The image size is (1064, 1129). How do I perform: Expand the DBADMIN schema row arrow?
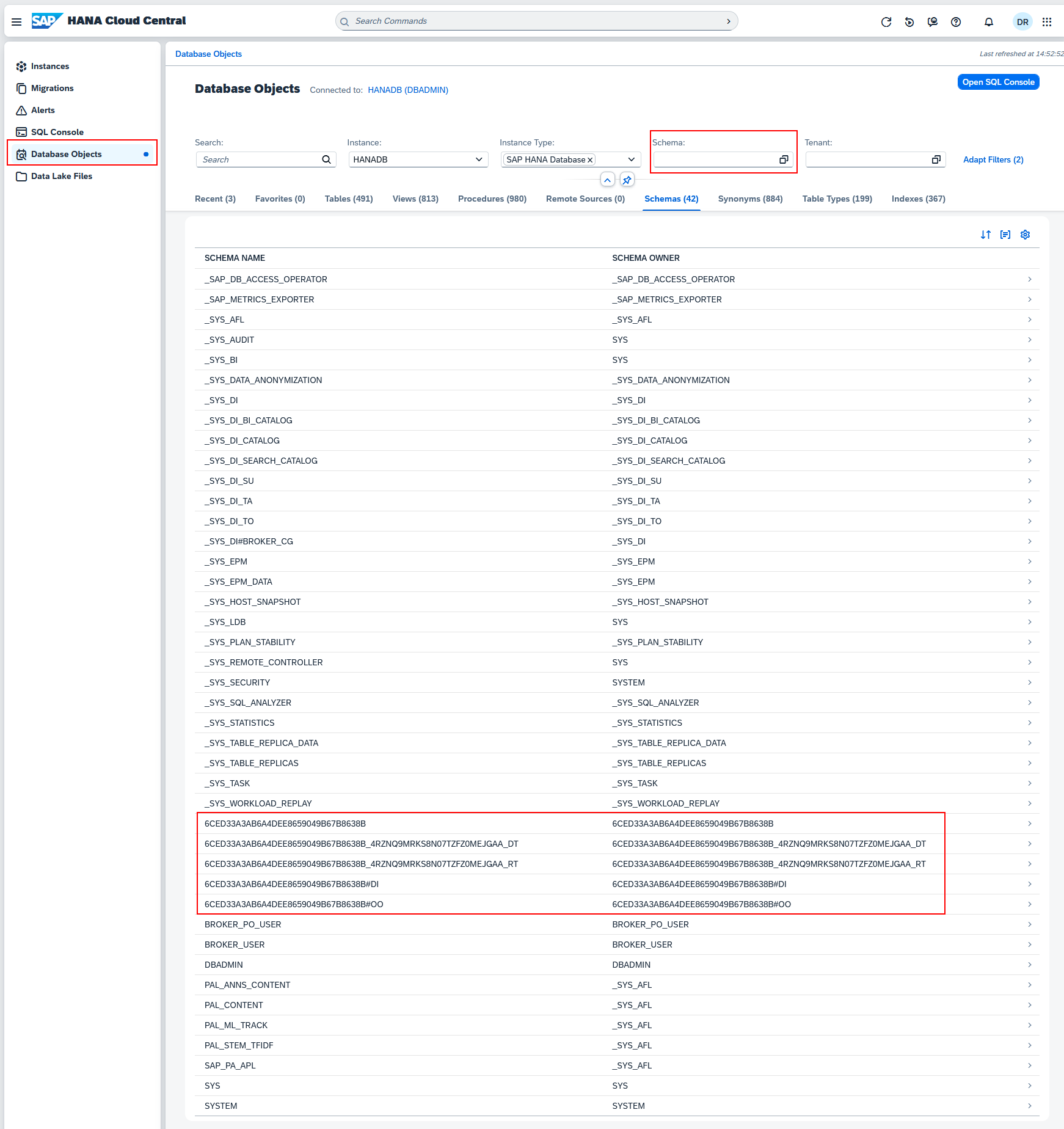click(x=1030, y=965)
